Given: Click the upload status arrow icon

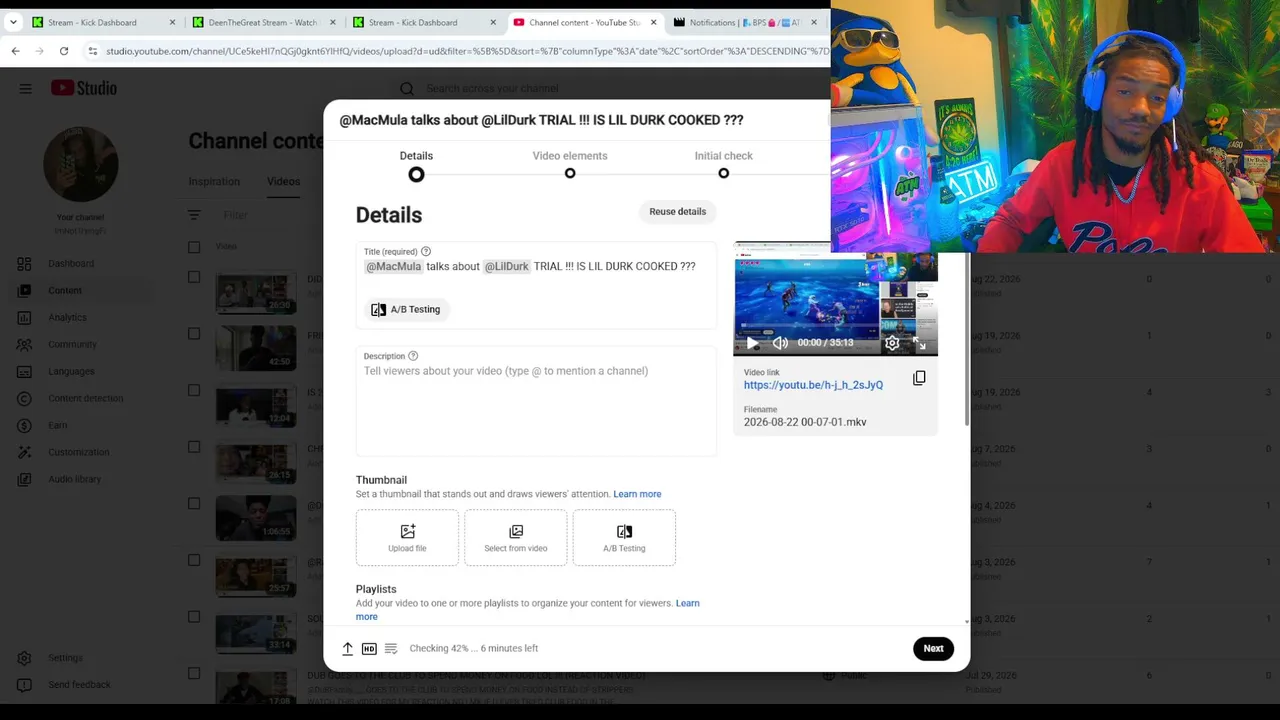Looking at the screenshot, I should (347, 649).
